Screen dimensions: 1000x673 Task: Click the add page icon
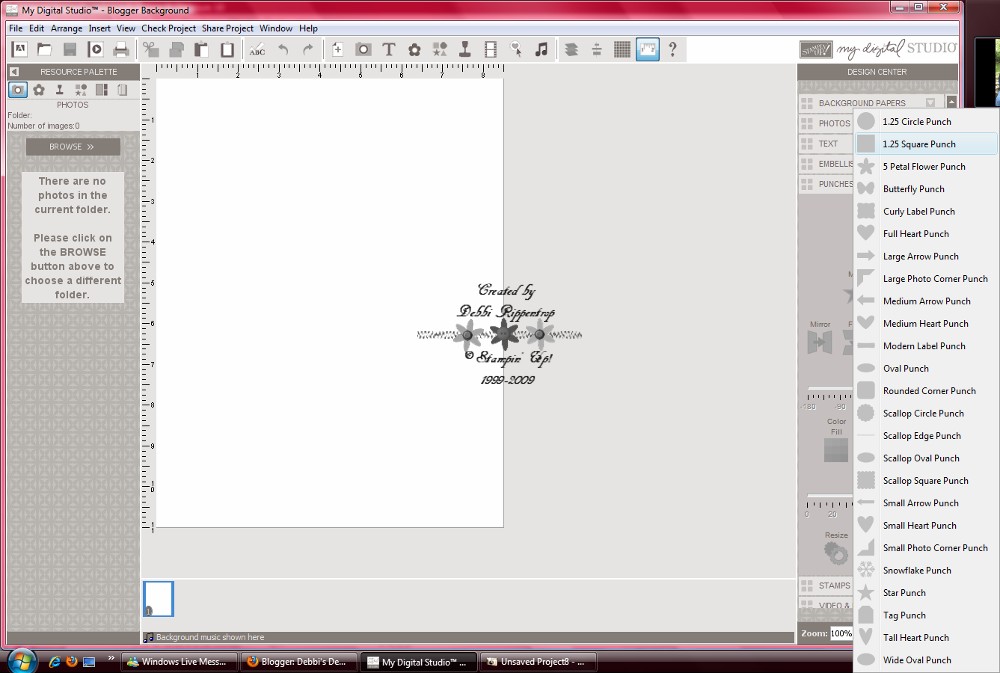[337, 49]
